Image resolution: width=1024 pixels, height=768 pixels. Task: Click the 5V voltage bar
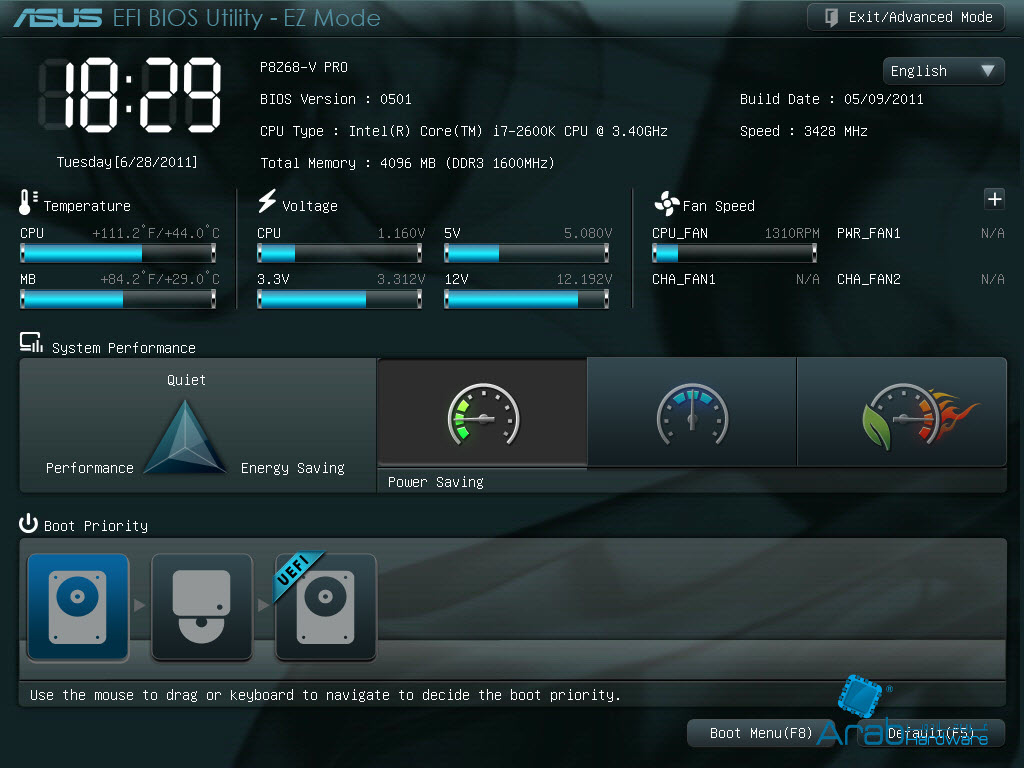(x=526, y=253)
